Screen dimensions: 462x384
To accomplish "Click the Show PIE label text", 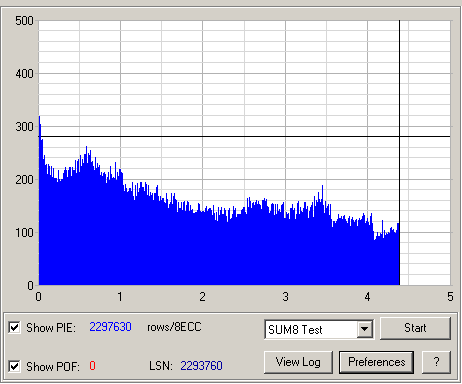I will click(x=51, y=328).
